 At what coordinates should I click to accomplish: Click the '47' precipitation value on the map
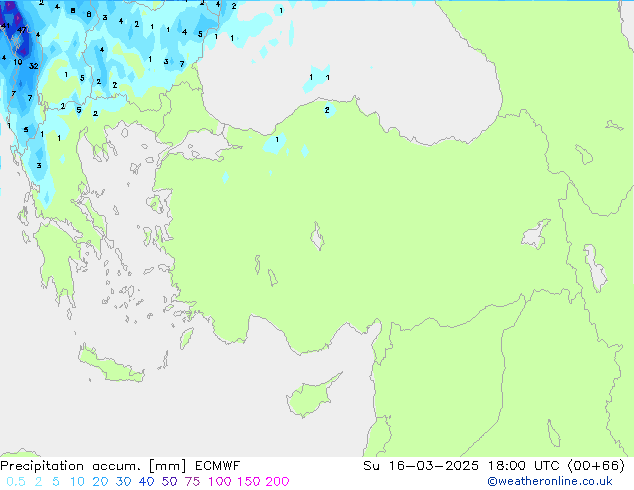coord(22,30)
